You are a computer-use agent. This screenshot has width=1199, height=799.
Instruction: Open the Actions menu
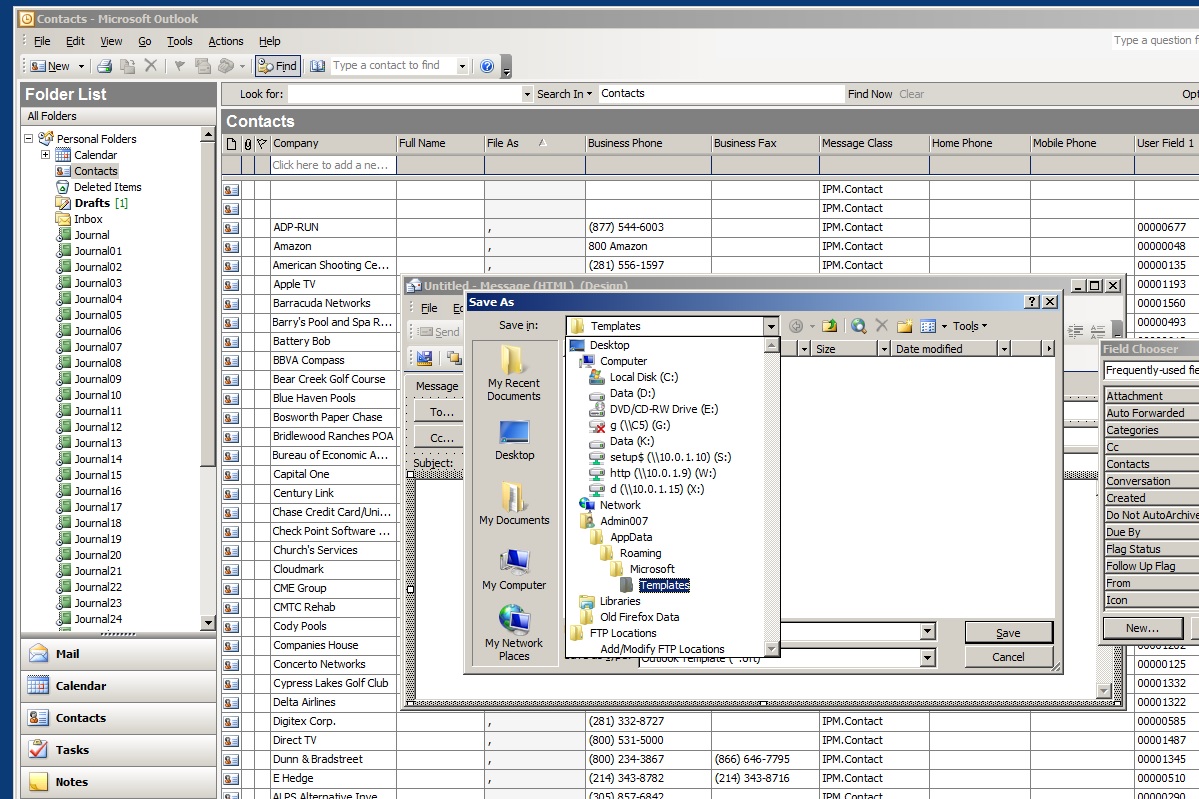pos(226,41)
